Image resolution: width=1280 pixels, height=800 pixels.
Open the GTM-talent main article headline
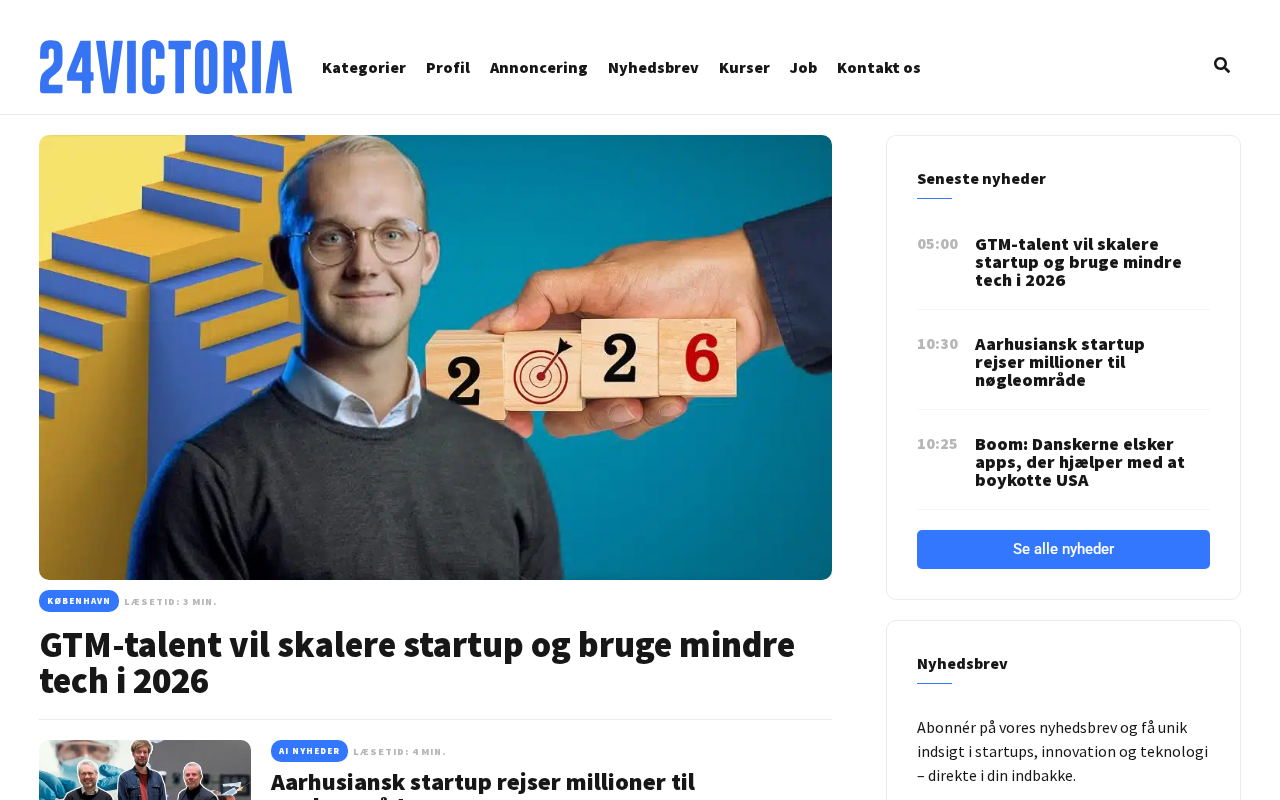point(417,662)
